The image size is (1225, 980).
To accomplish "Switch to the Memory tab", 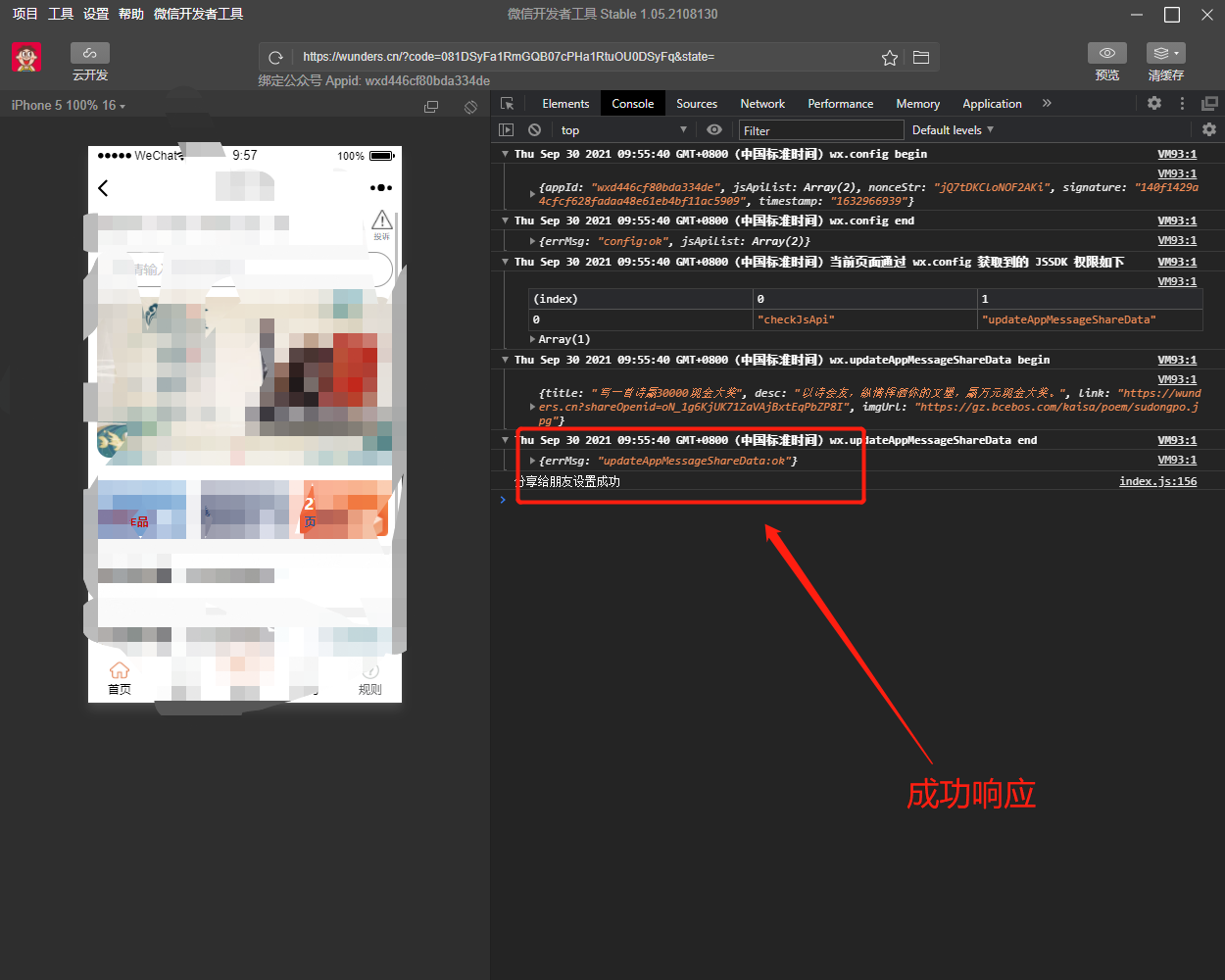I will pos(917,103).
